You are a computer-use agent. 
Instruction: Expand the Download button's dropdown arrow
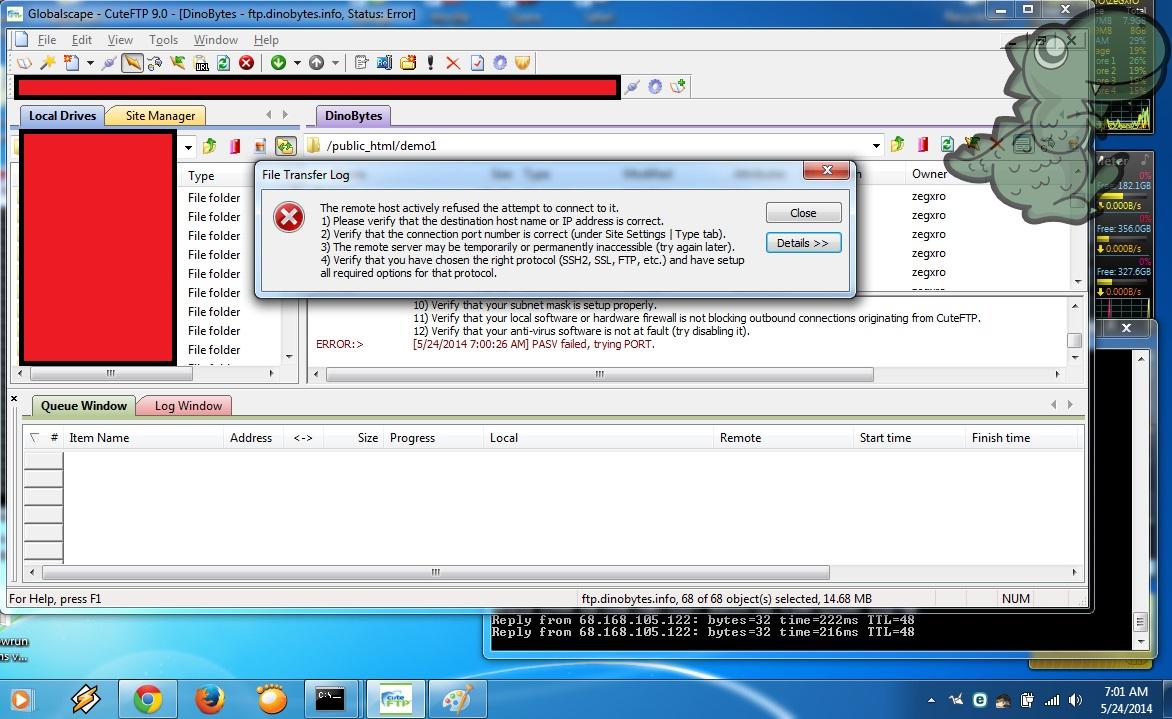click(296, 63)
